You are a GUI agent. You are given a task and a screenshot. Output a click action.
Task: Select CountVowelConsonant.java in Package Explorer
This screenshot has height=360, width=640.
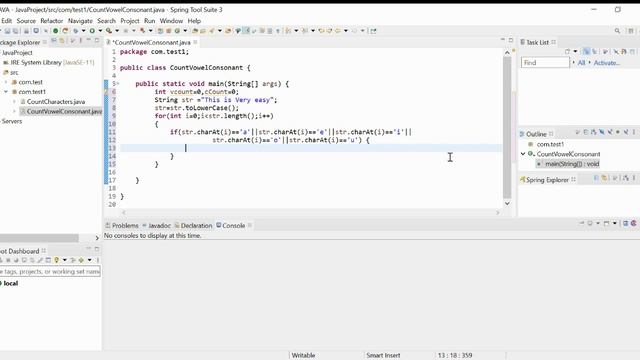(61, 111)
